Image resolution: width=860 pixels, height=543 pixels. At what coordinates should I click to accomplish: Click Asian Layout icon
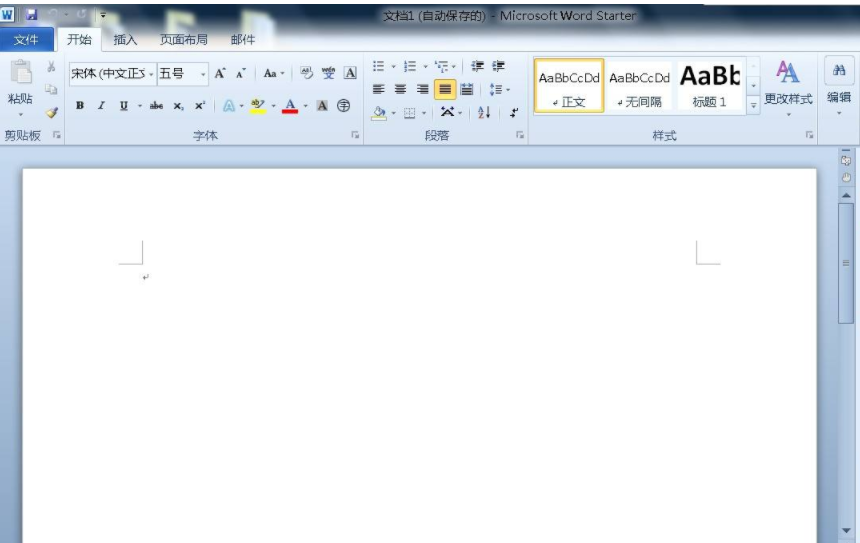pos(447,112)
